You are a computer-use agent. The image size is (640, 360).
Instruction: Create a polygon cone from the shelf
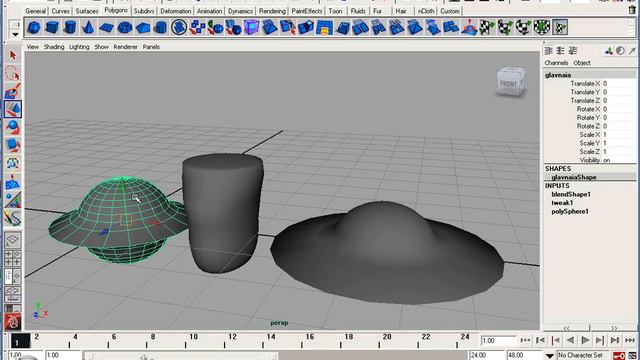[x=88, y=27]
